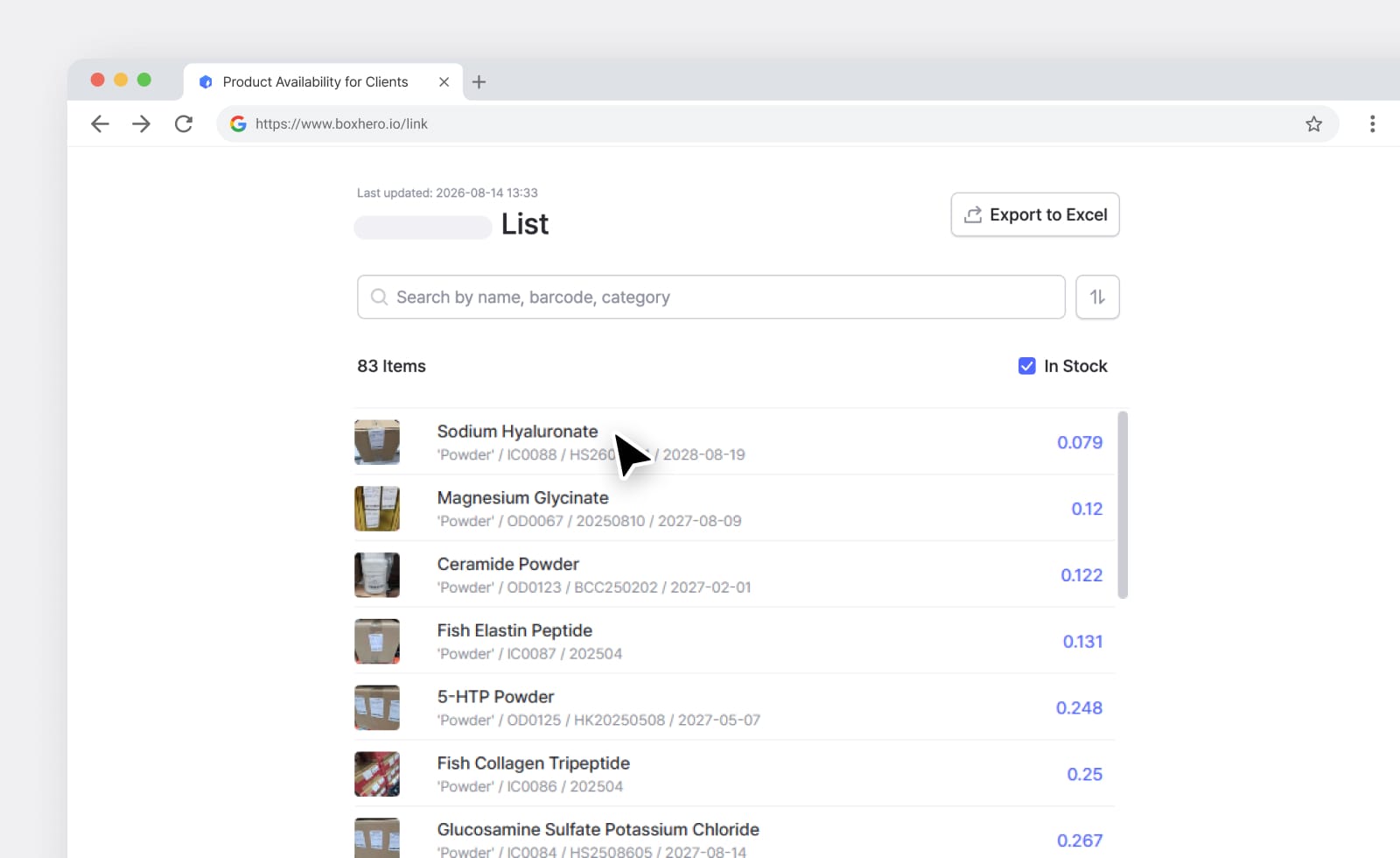Click quantity 0.131 for Fish Elastin Peptide
1400x858 pixels.
coord(1082,642)
